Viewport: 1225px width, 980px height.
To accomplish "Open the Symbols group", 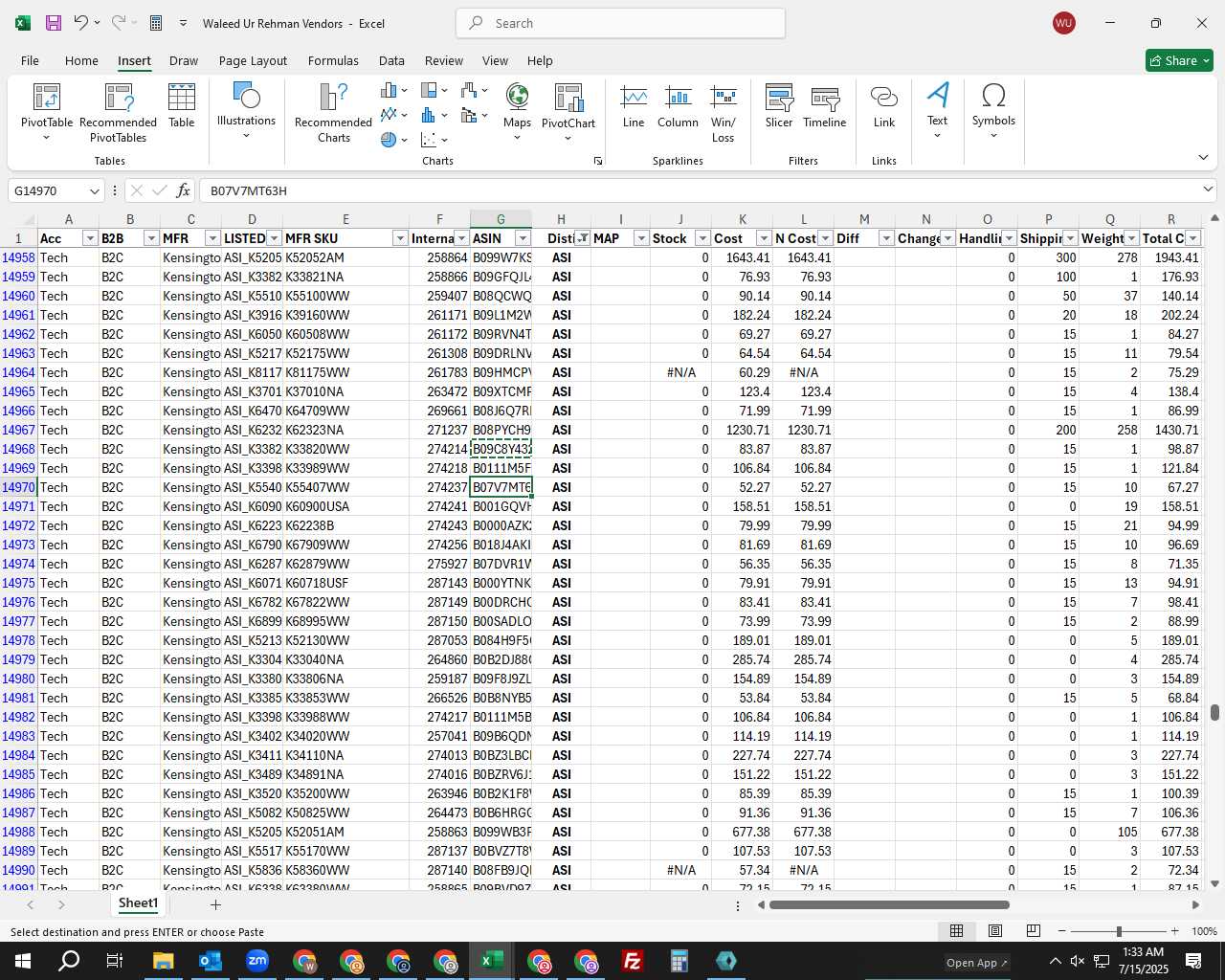I will click(993, 109).
